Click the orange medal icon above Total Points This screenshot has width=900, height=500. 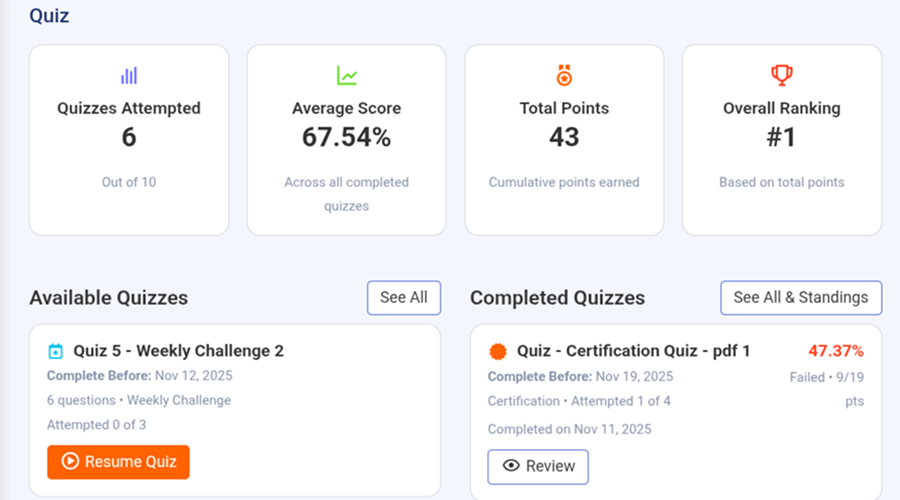[x=564, y=75]
